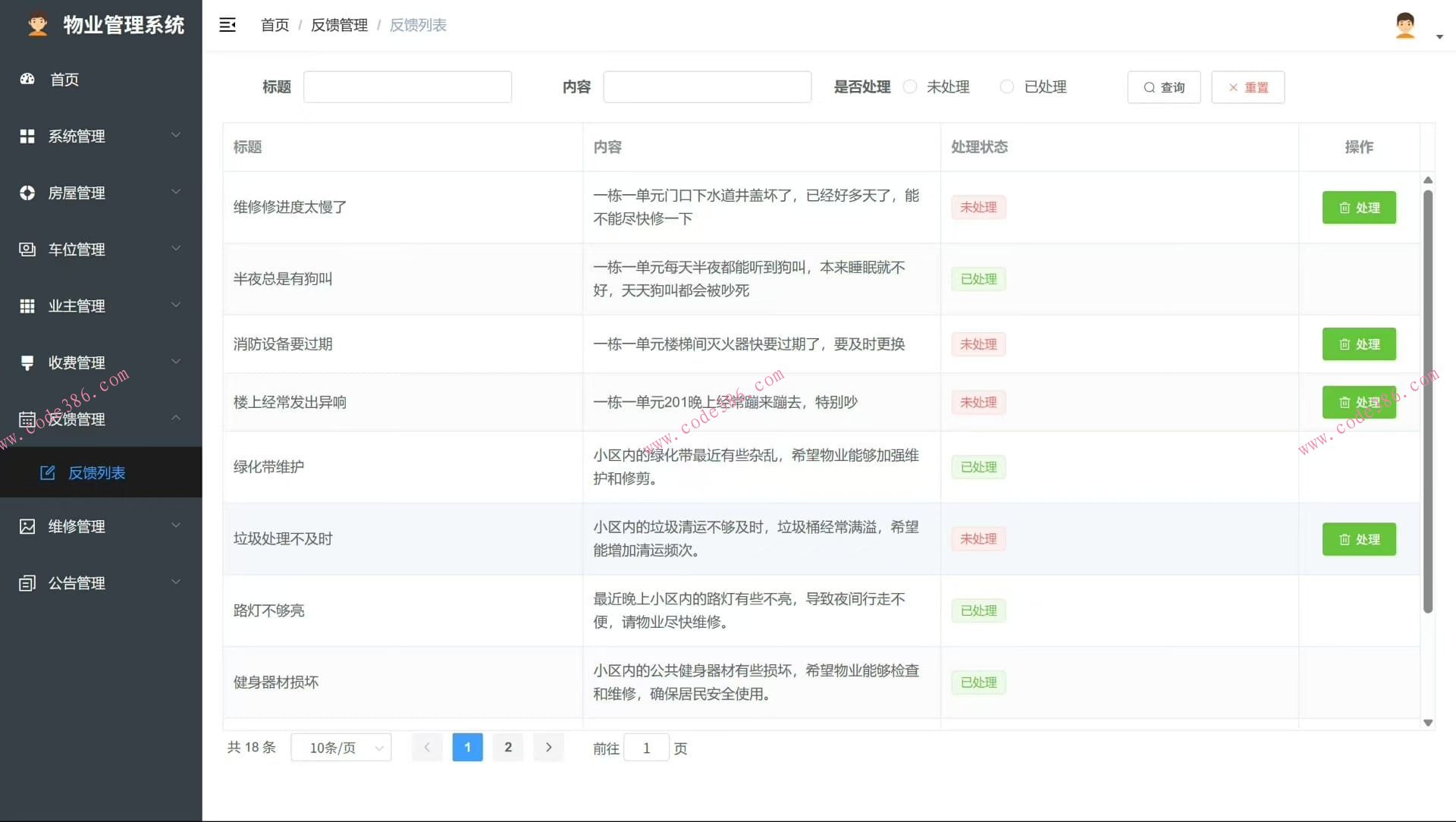Open 车位管理 from the sidebar
The width and height of the screenshot is (1456, 822).
(77, 249)
